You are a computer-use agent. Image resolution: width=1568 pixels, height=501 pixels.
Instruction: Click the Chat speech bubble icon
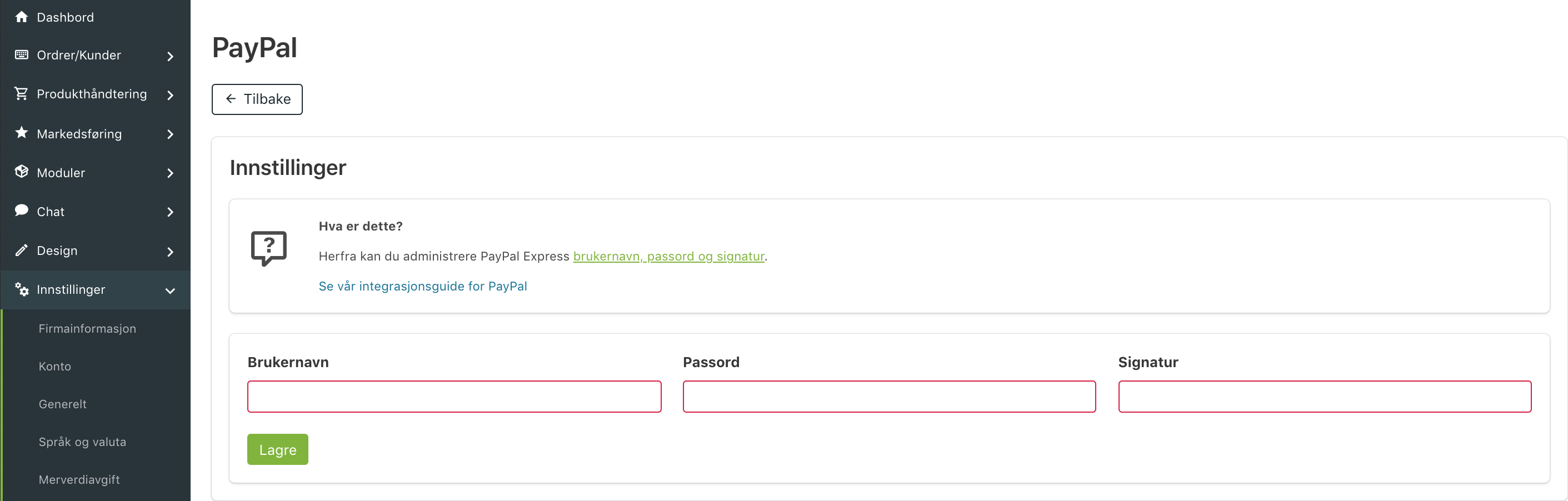click(x=21, y=211)
